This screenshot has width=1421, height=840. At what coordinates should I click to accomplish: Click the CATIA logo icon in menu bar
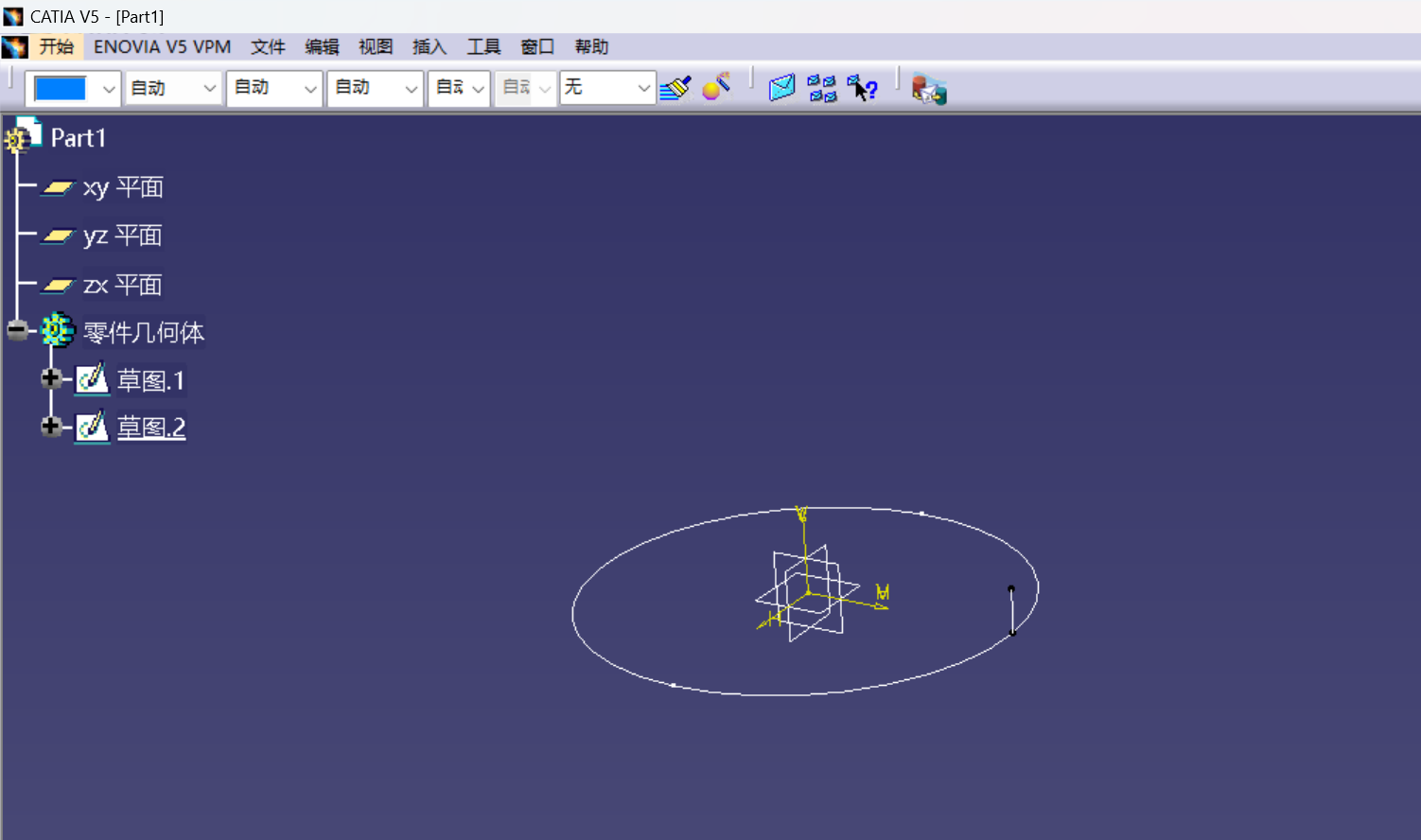click(x=14, y=46)
